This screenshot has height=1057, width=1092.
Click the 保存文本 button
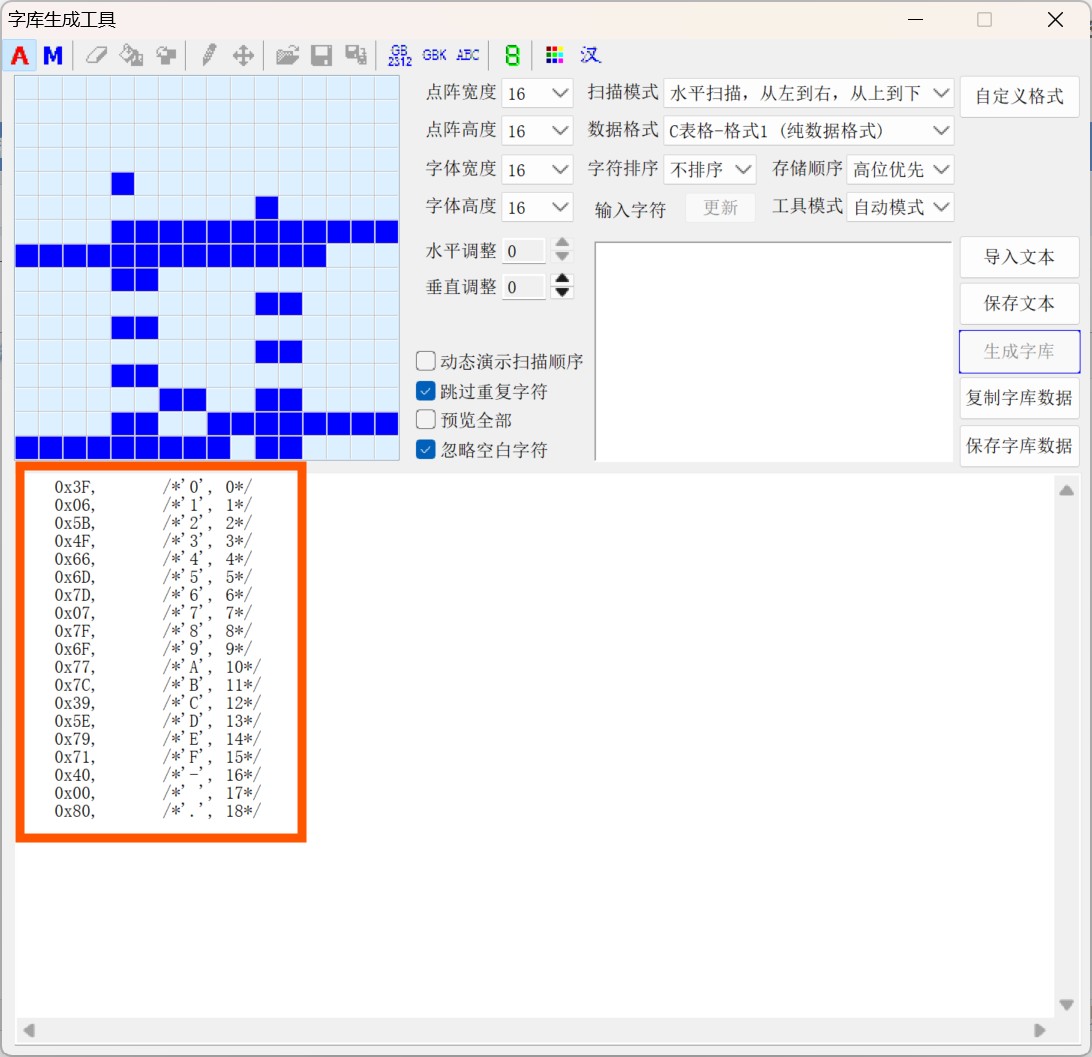click(x=1019, y=304)
